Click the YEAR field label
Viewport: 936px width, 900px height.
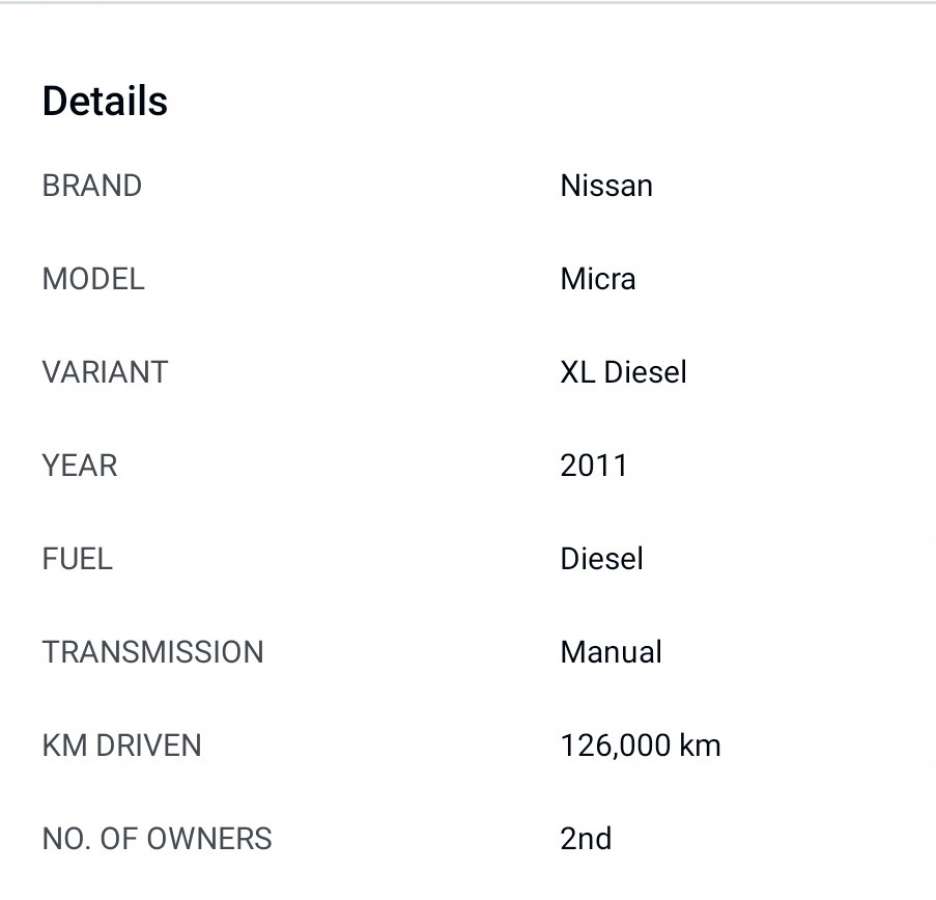click(80, 465)
